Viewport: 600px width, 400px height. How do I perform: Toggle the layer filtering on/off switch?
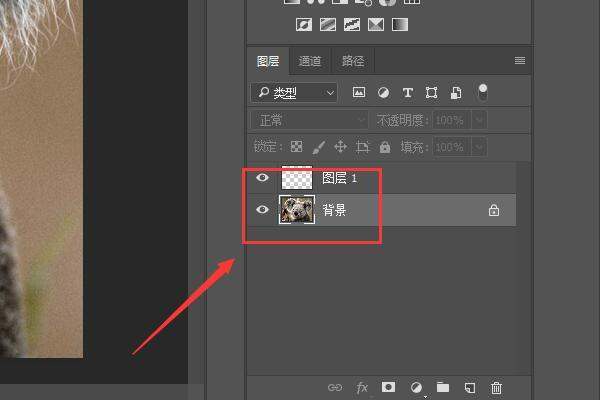[482, 92]
